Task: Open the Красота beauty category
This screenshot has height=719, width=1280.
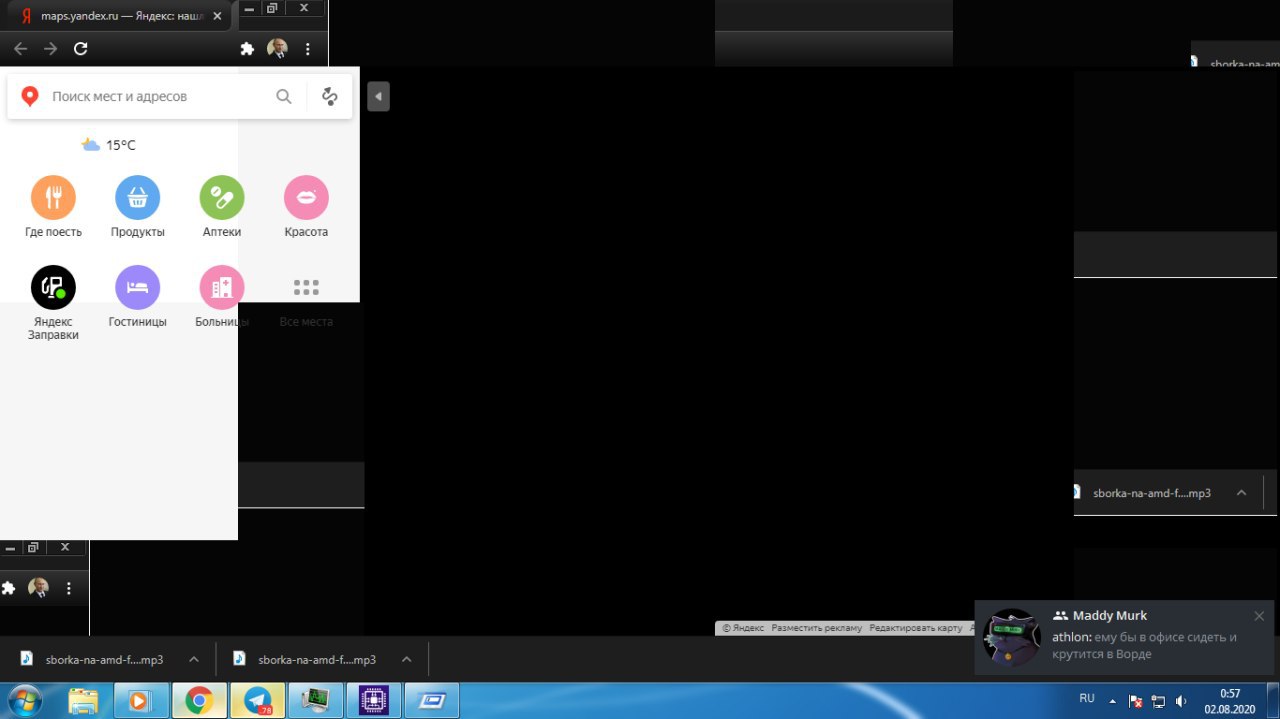Action: (x=306, y=208)
